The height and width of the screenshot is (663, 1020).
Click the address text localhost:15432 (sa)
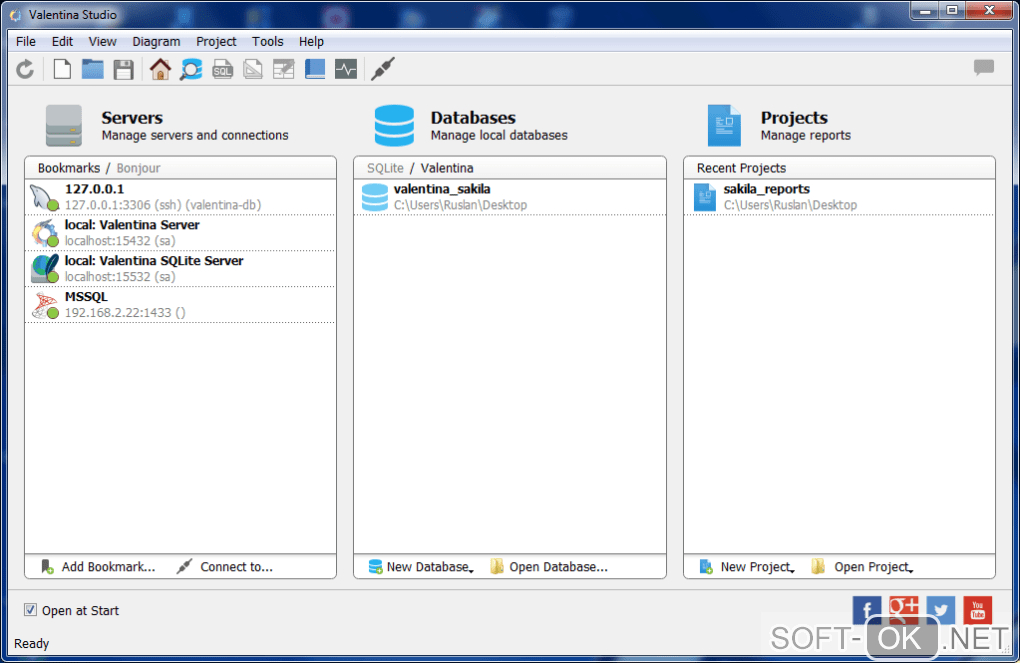coord(120,241)
